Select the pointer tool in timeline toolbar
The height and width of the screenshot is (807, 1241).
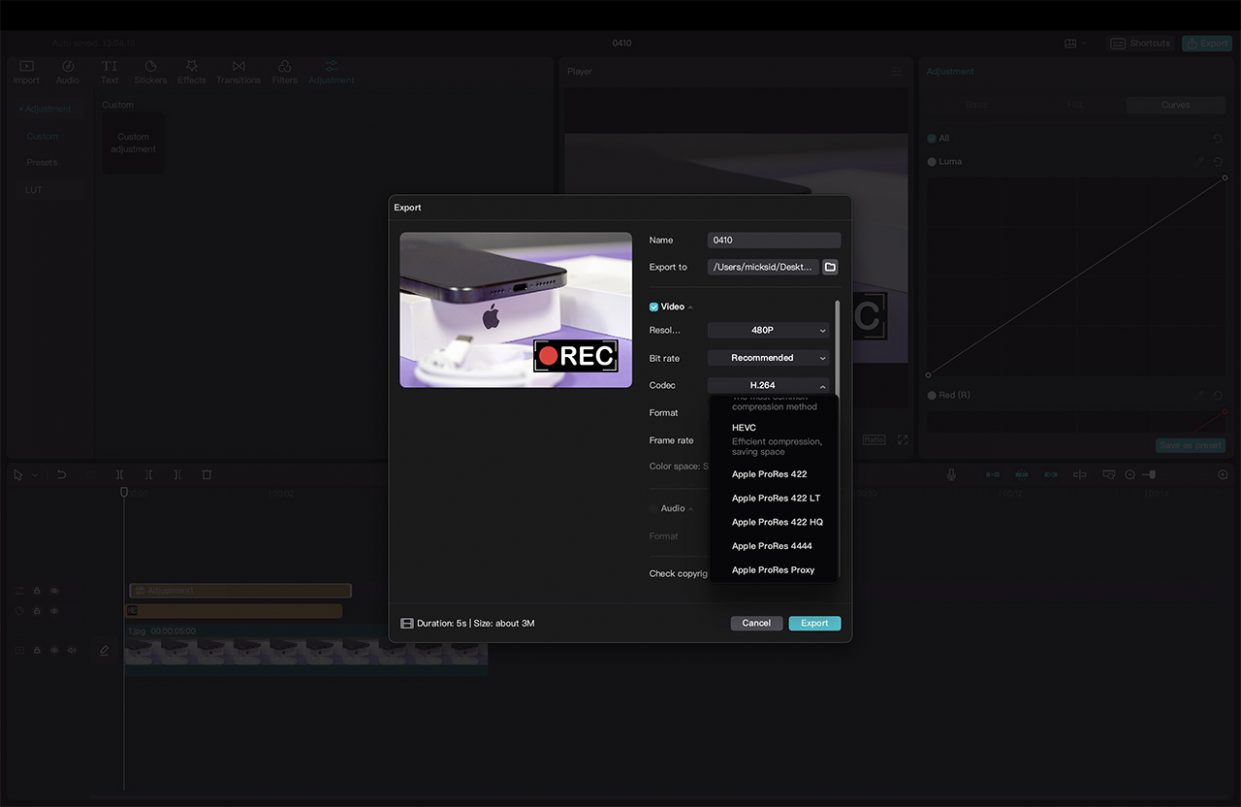pos(18,475)
